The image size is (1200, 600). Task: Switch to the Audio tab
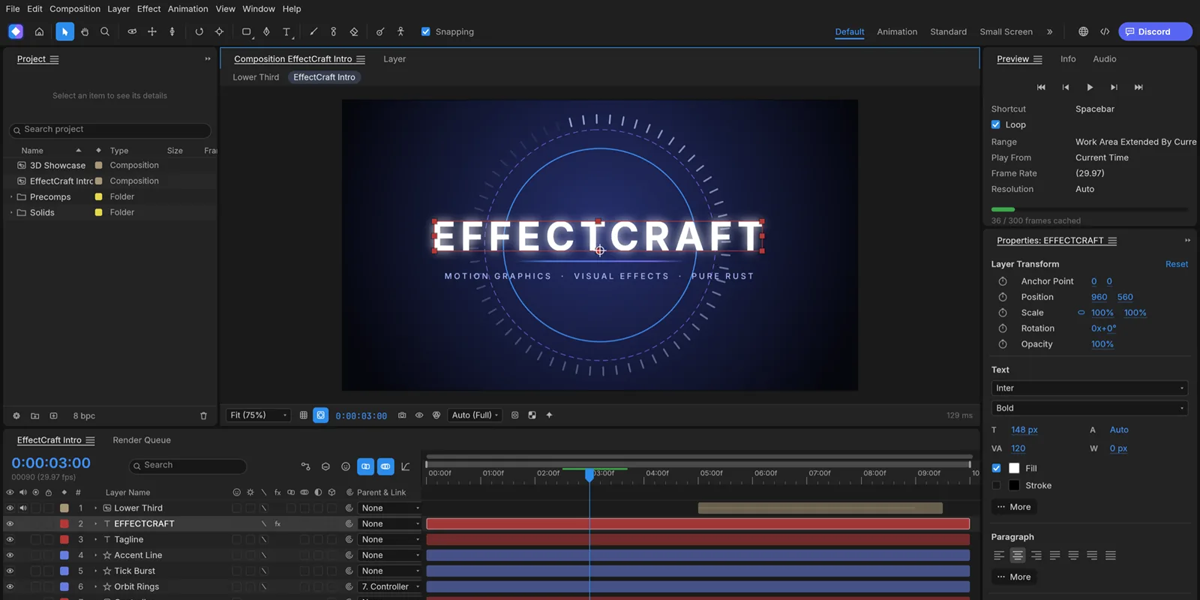[x=1104, y=59]
